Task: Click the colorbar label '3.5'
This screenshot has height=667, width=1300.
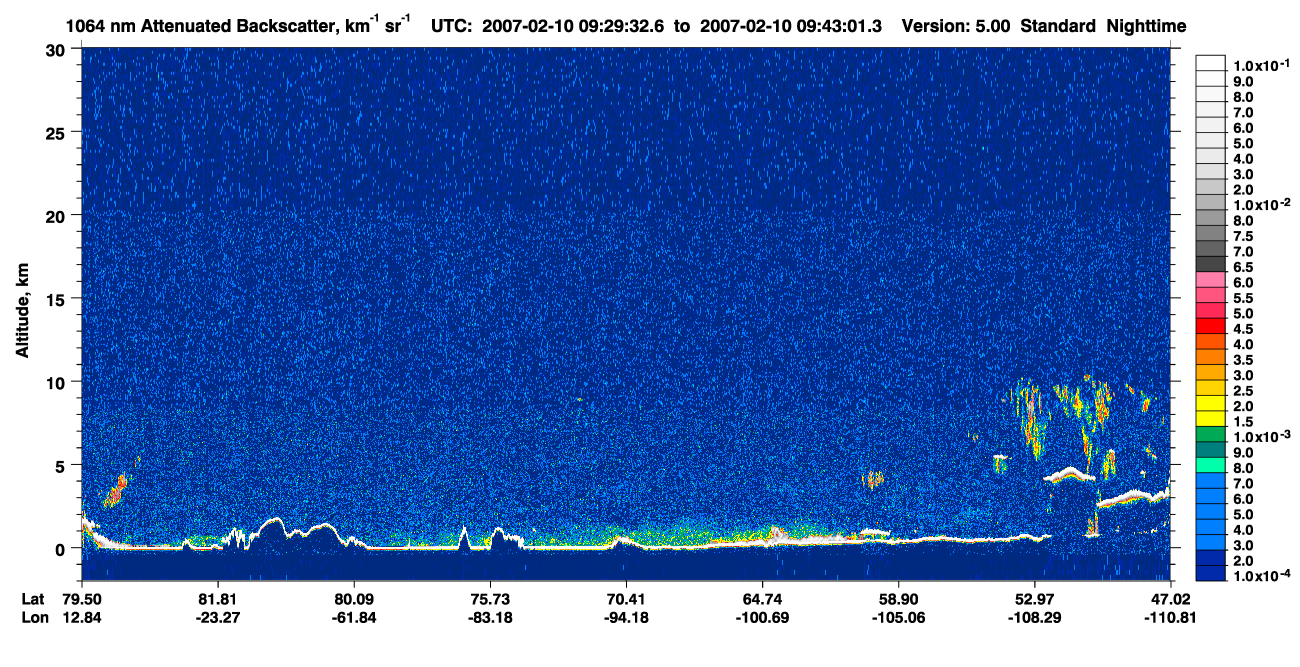Action: click(1244, 360)
